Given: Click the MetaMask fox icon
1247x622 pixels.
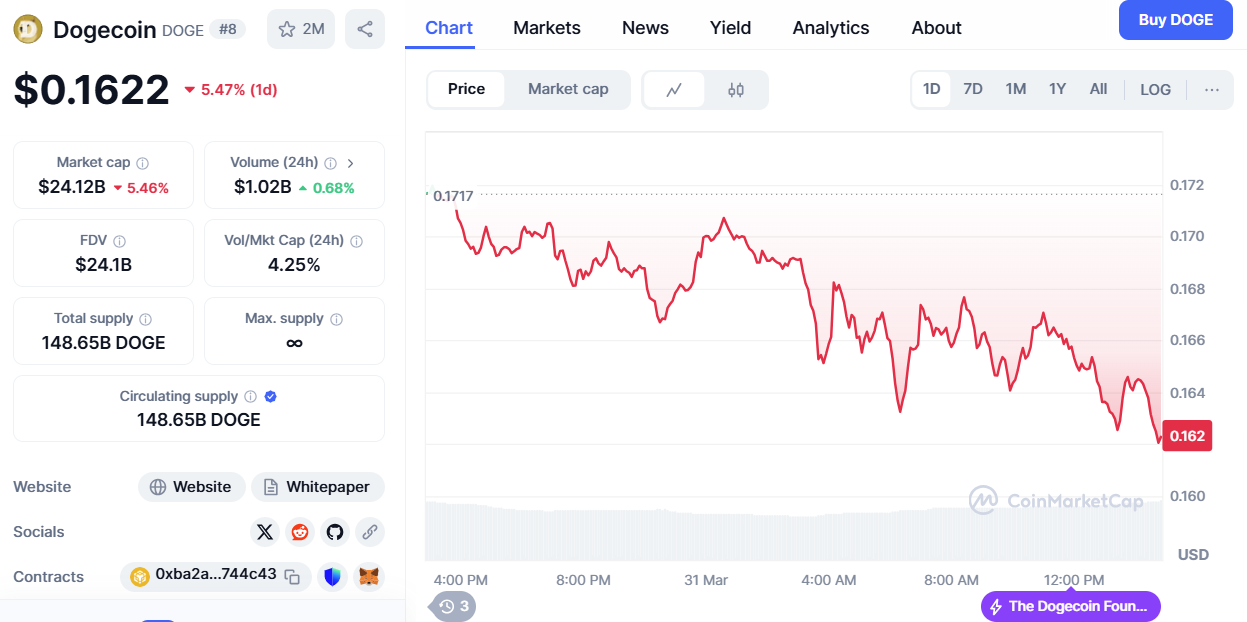Looking at the screenshot, I should point(369,576).
